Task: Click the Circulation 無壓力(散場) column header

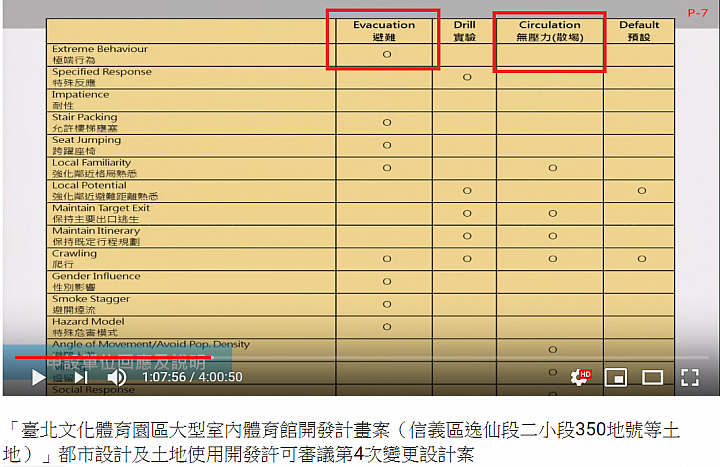Action: tap(550, 31)
